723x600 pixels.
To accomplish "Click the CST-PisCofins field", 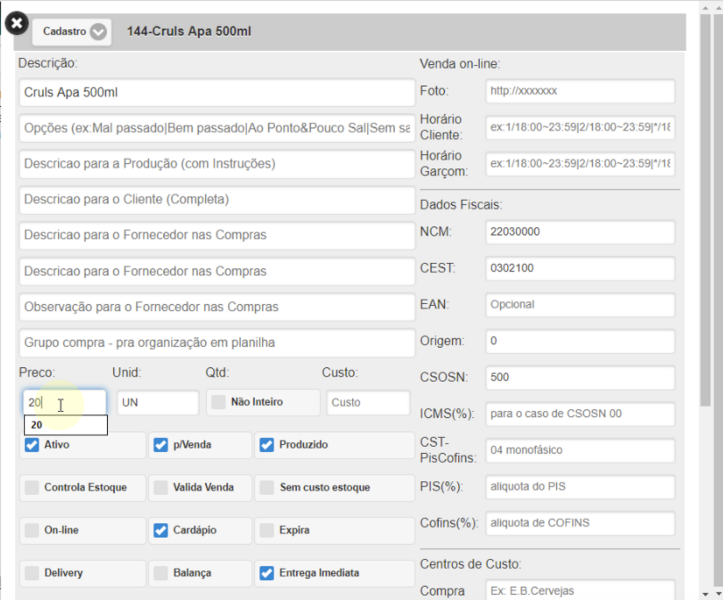I will (x=580, y=451).
